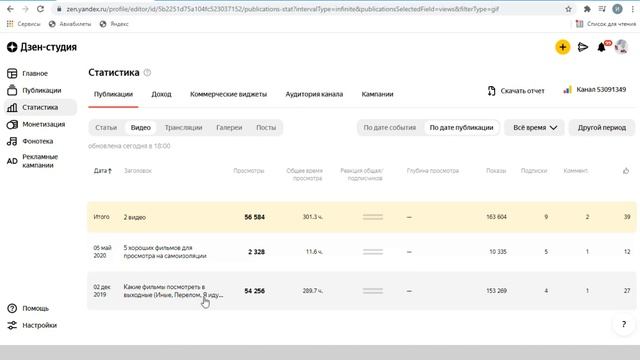The height and width of the screenshot is (360, 640).
Task: Open the Авиабилеты bookmark
Action: (70, 24)
